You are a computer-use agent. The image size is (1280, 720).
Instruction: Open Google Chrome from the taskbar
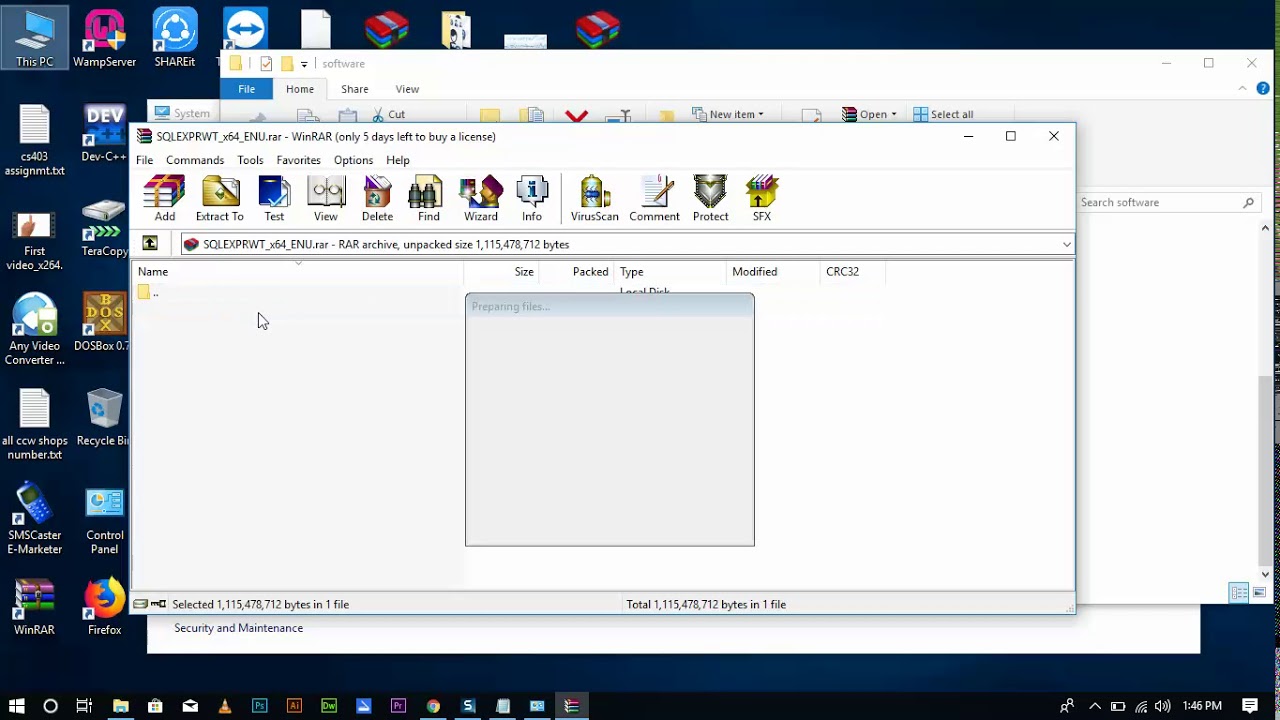click(x=433, y=706)
